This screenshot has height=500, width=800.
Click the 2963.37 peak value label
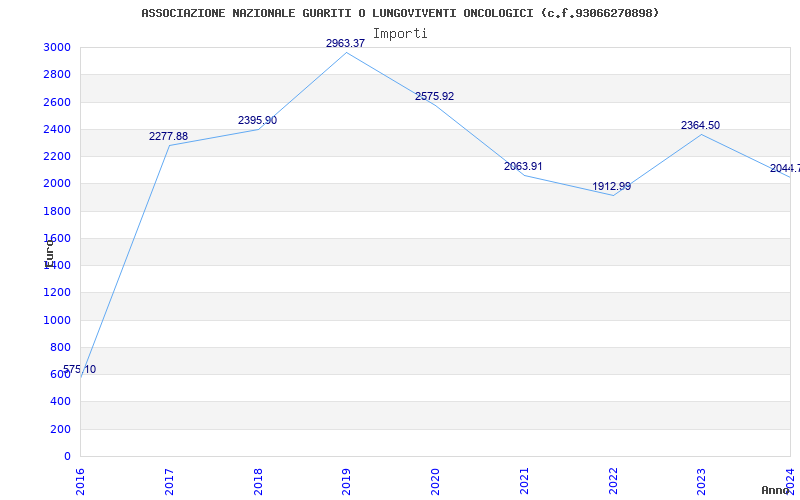(345, 44)
